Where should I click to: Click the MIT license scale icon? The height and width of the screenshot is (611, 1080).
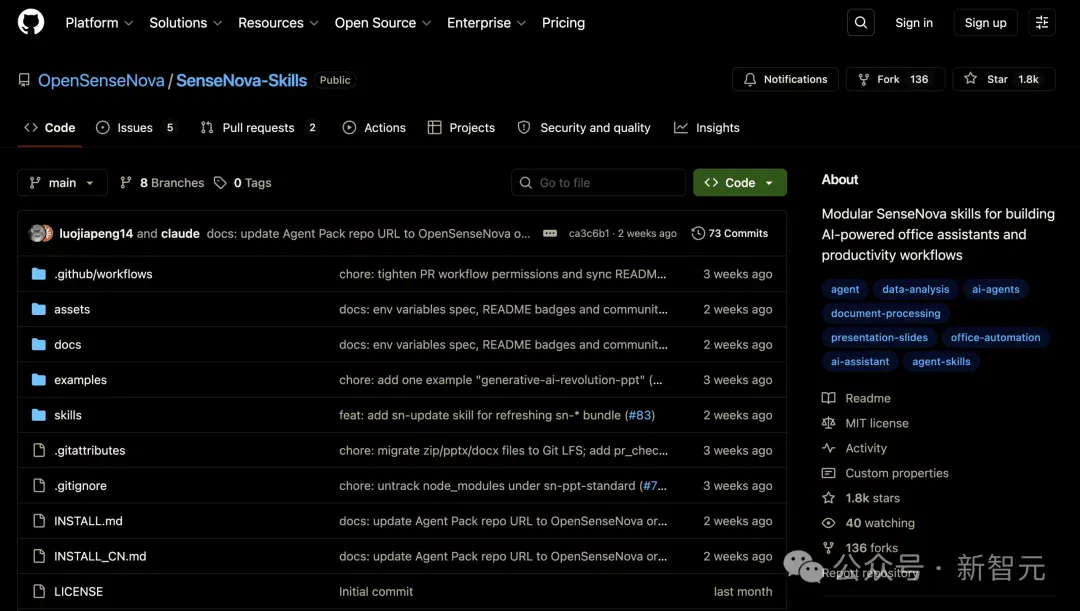pyautogui.click(x=829, y=423)
